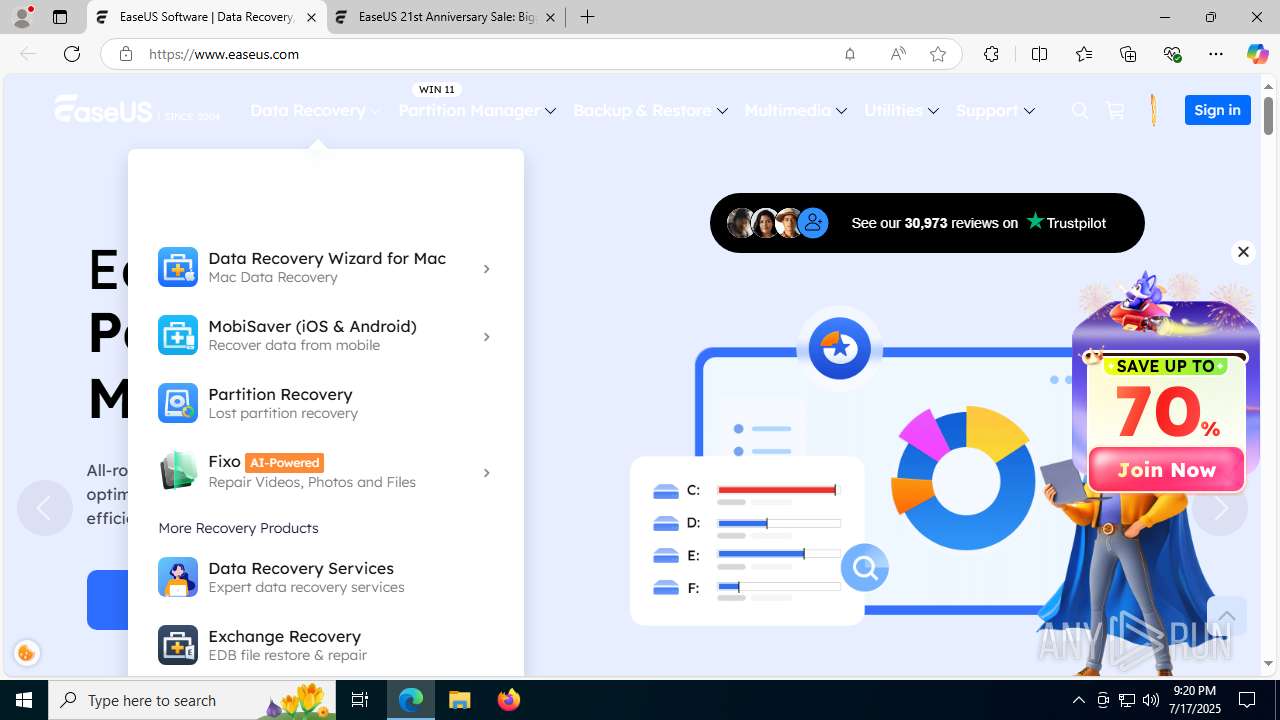
Task: Open Data Recovery Wizard for Mac icon
Action: pos(178,267)
